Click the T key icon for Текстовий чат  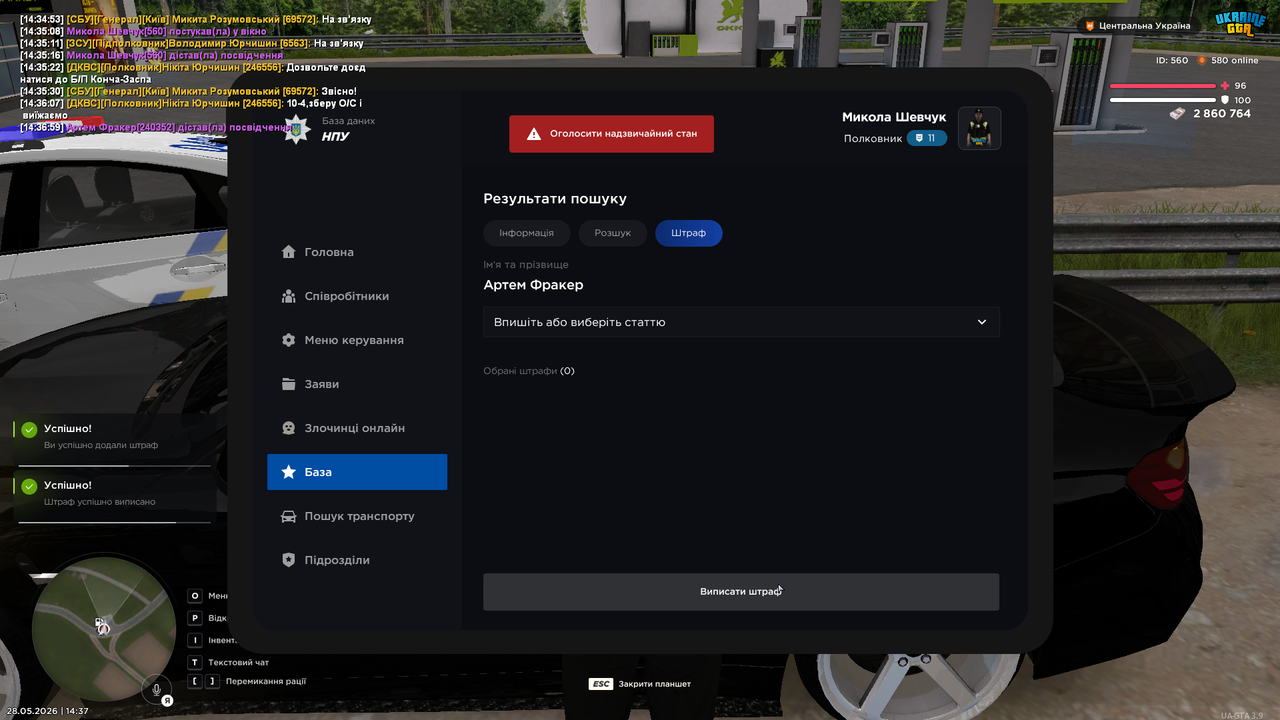click(195, 662)
